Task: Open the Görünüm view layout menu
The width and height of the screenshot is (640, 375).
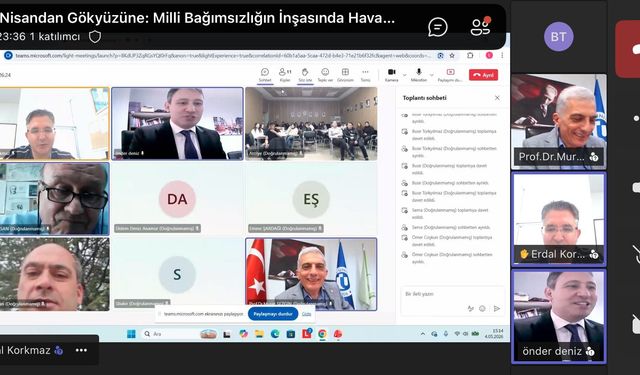Action: click(345, 75)
